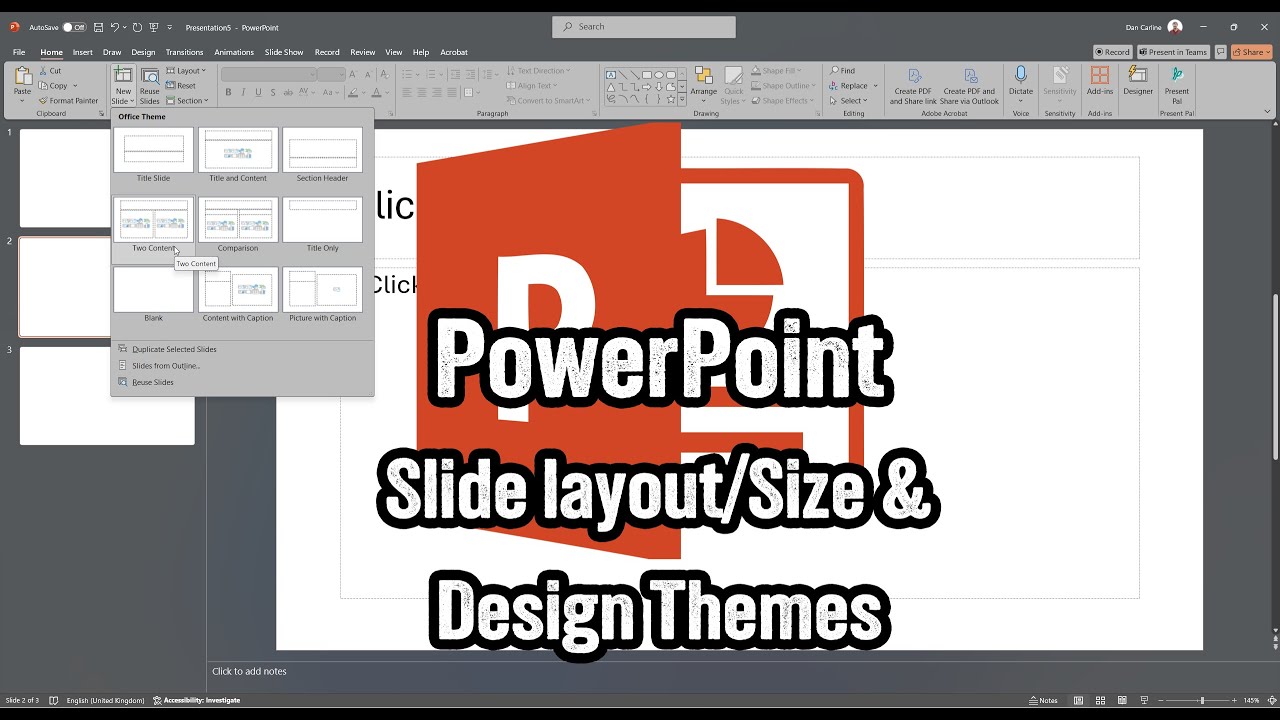Open the Replace dropdown
The height and width of the screenshot is (720, 1280).
point(854,86)
